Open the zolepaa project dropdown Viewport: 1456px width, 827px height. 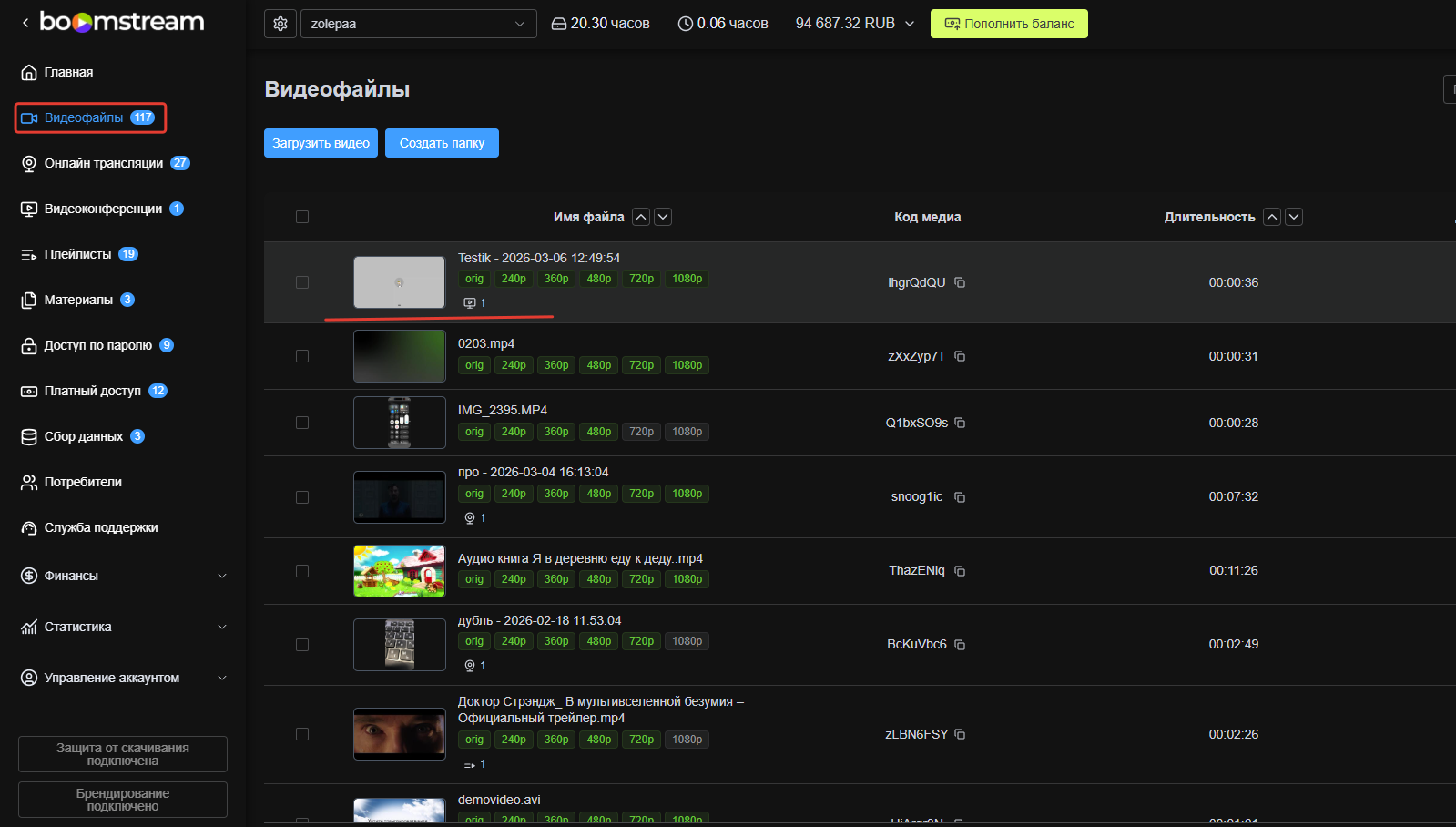coord(418,24)
